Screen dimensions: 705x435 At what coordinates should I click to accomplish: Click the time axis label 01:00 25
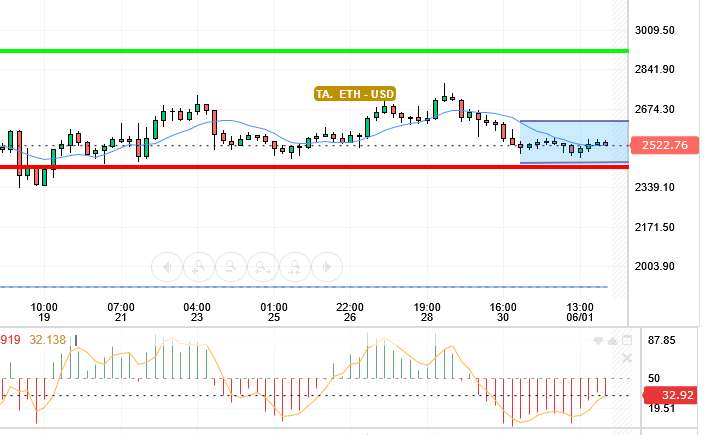point(274,312)
